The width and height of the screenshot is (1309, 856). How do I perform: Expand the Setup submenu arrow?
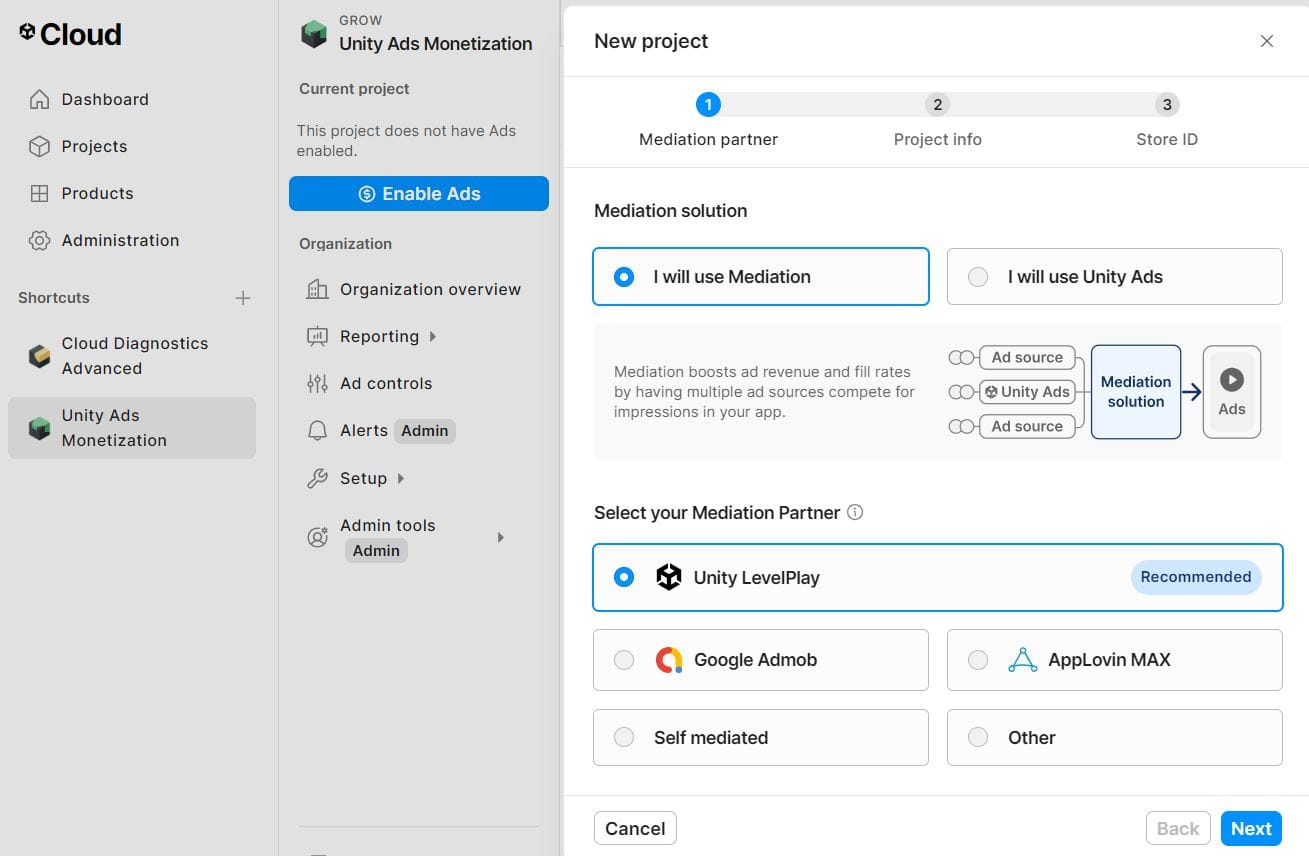401,478
